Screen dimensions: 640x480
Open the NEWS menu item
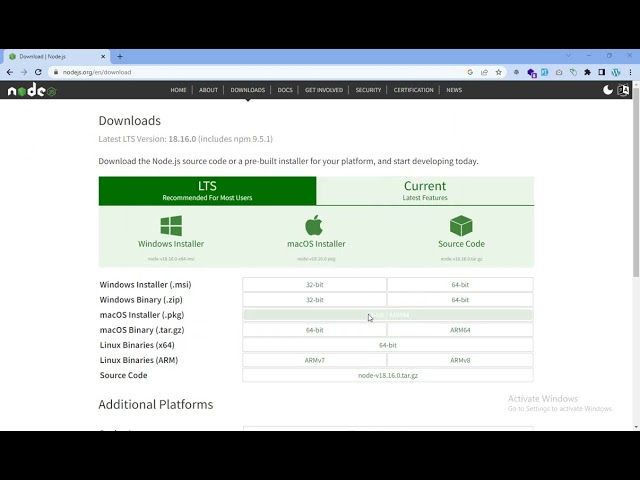(454, 90)
